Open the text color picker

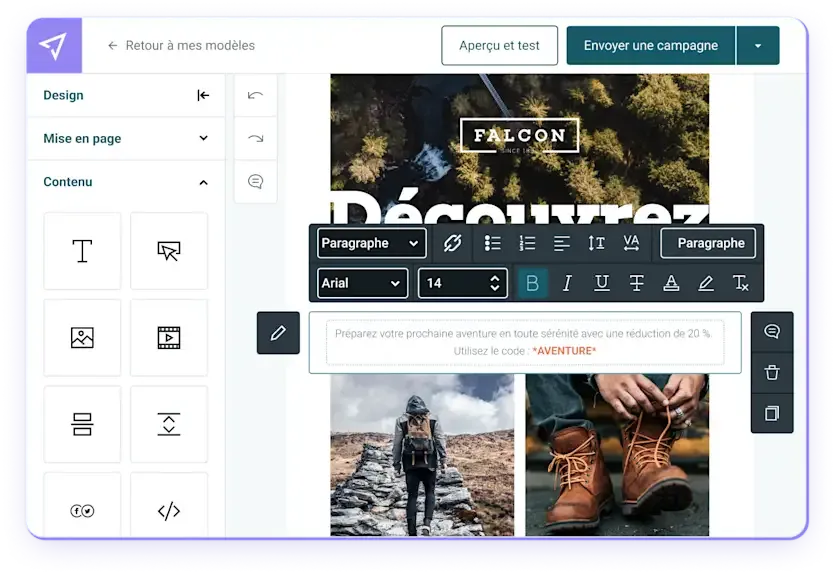click(671, 283)
